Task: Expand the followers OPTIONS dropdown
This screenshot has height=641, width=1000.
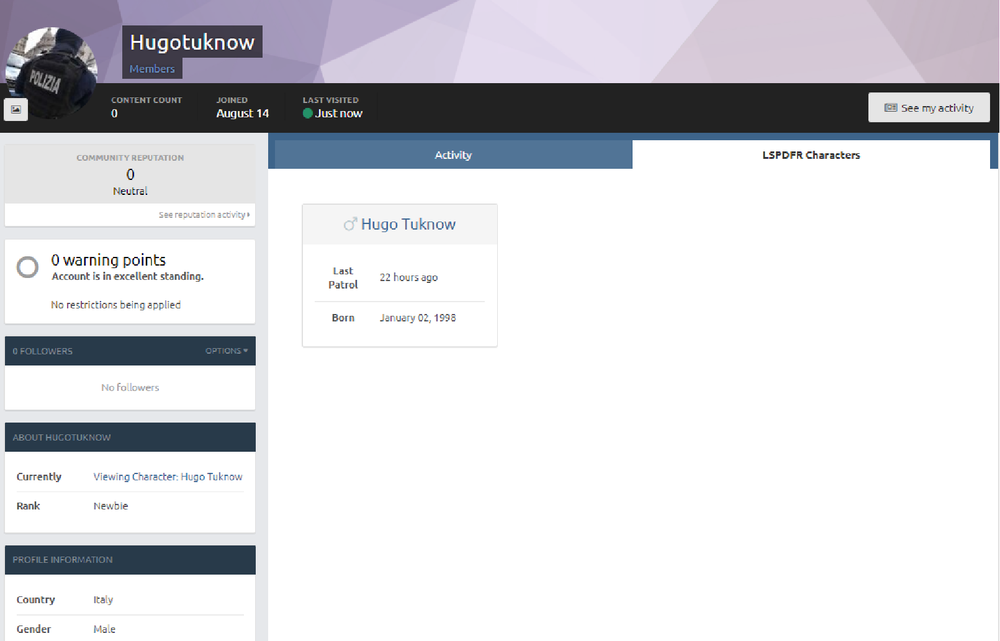Action: [x=226, y=351]
